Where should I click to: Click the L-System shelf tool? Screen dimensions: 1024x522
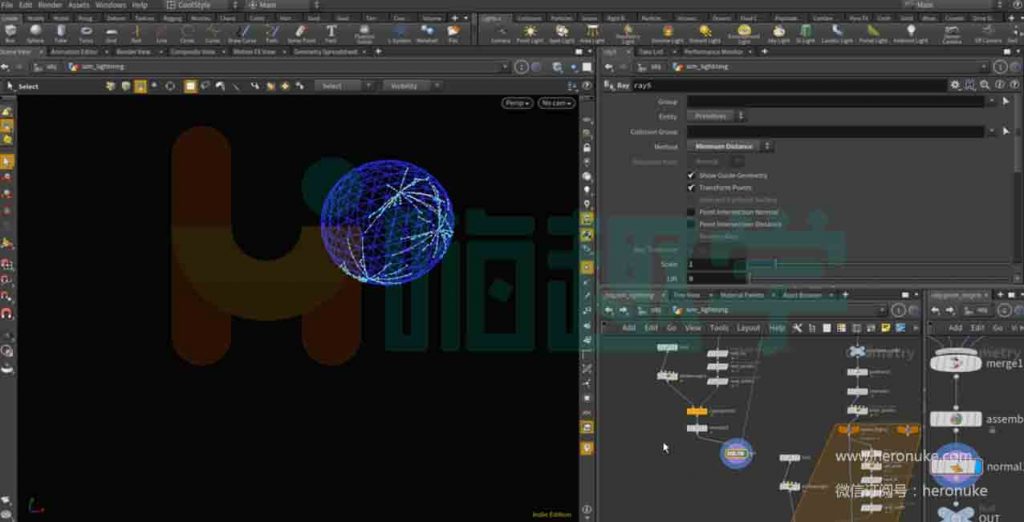[398, 33]
